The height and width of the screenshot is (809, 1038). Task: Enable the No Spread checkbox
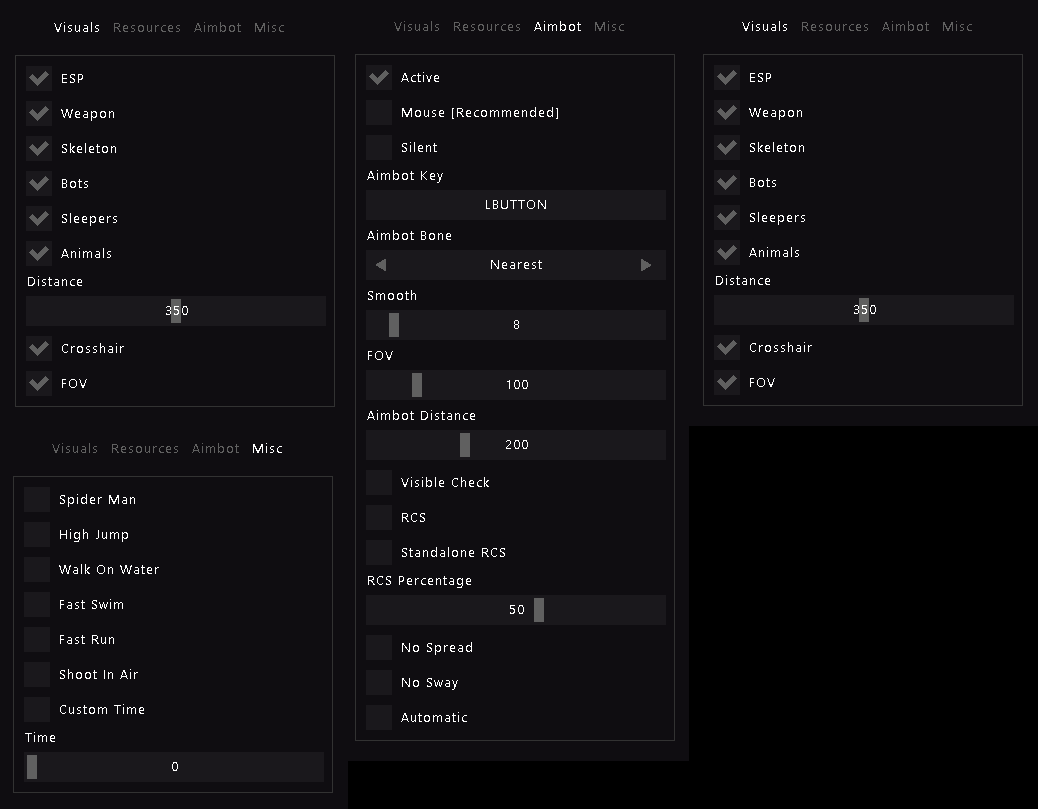(379, 648)
